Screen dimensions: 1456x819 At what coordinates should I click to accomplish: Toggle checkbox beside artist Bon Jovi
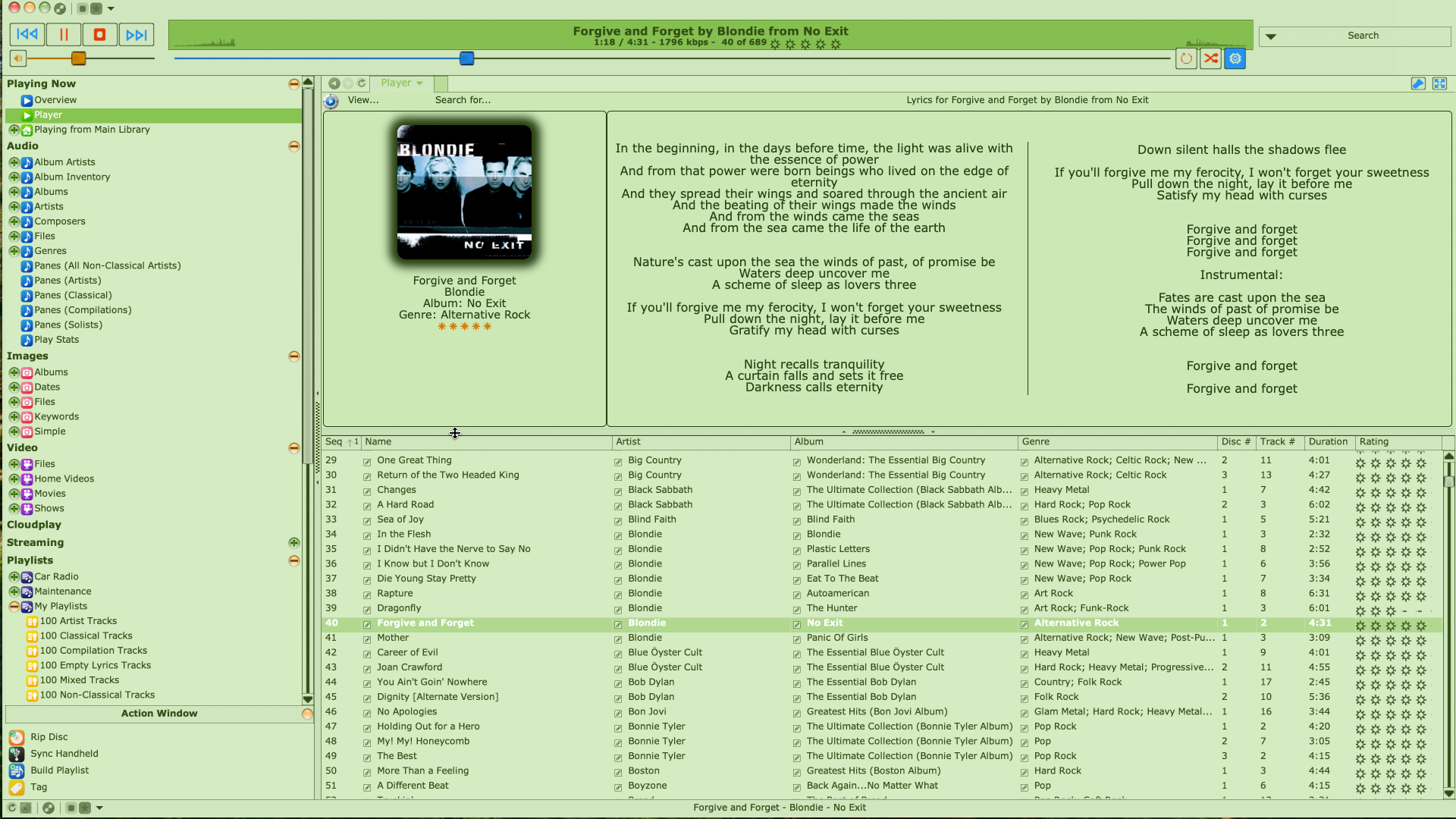(x=618, y=713)
